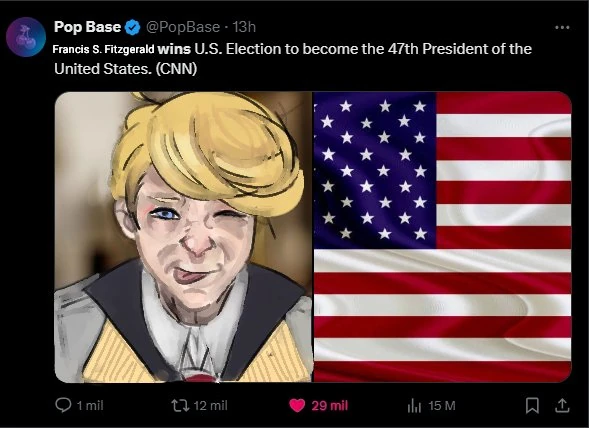This screenshot has height=428, width=589.
Task: Open the Pop Base cherry avatar
Action: (x=26, y=37)
